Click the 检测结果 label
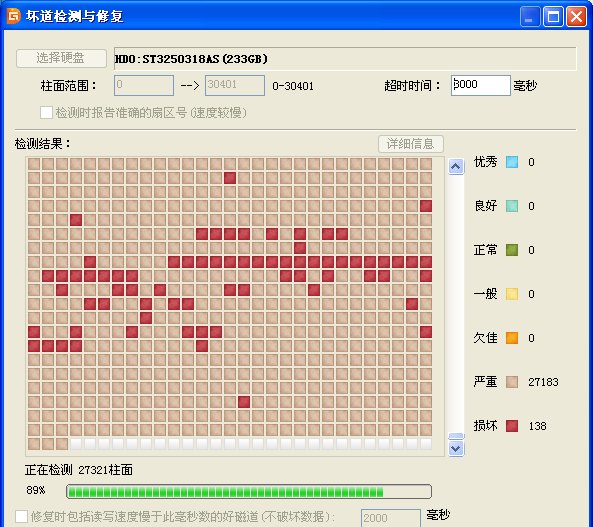Image resolution: width=593 pixels, height=527 pixels. (x=42, y=144)
